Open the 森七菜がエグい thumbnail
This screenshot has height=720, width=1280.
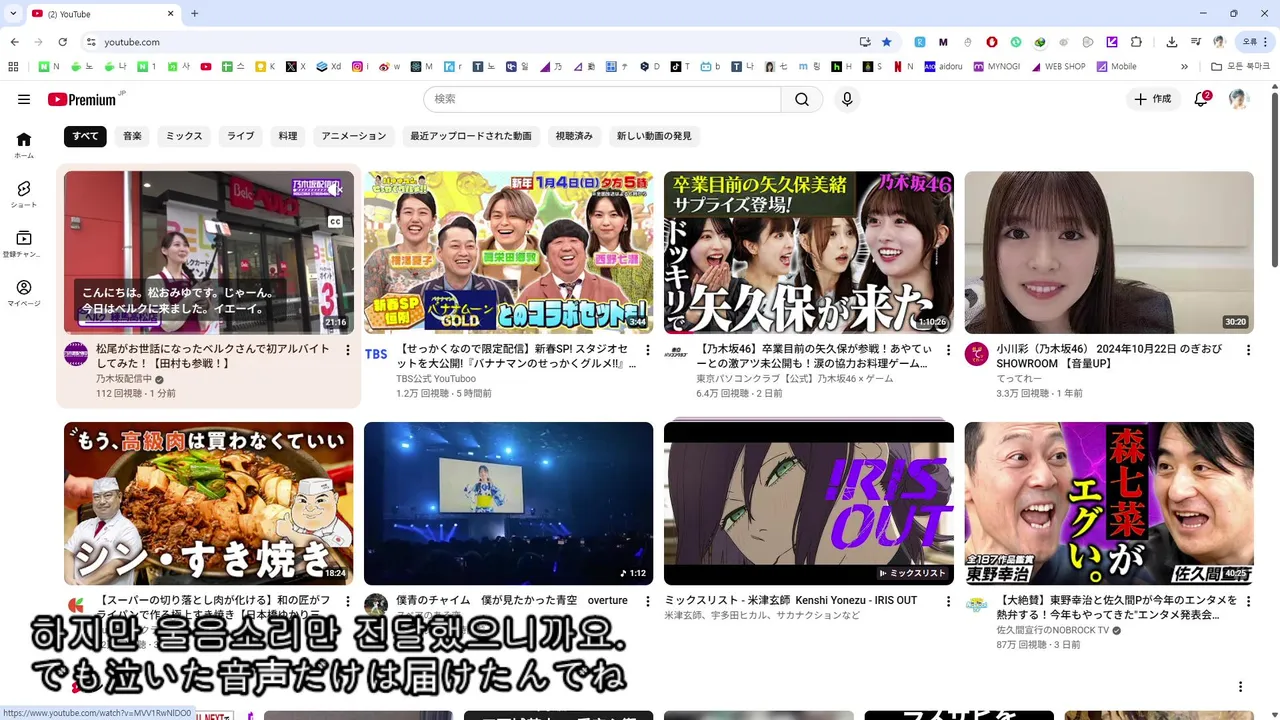click(x=1109, y=503)
